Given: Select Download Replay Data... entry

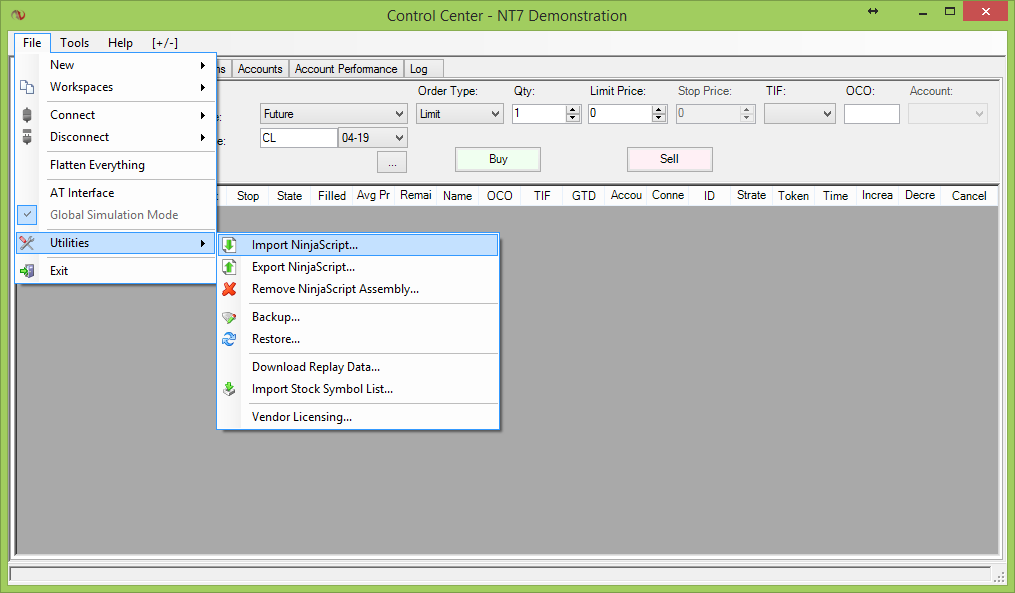Looking at the screenshot, I should coord(358,367).
